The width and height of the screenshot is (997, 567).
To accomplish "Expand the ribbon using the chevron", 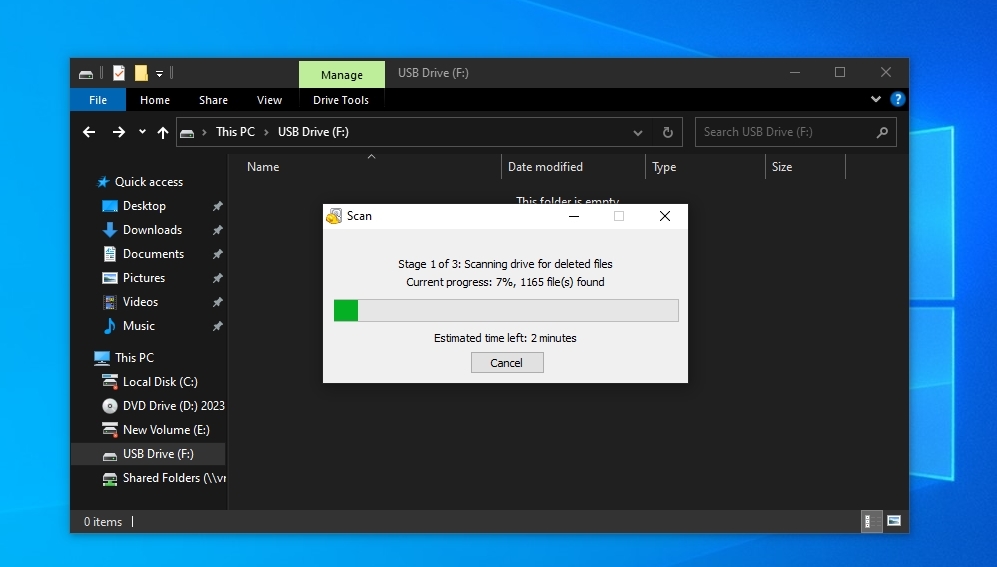I will pos(876,99).
